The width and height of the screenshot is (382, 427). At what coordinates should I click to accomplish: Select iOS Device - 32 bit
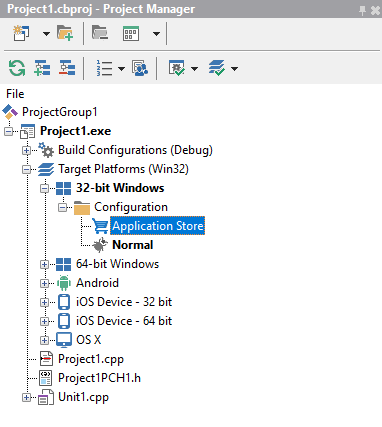tap(124, 302)
